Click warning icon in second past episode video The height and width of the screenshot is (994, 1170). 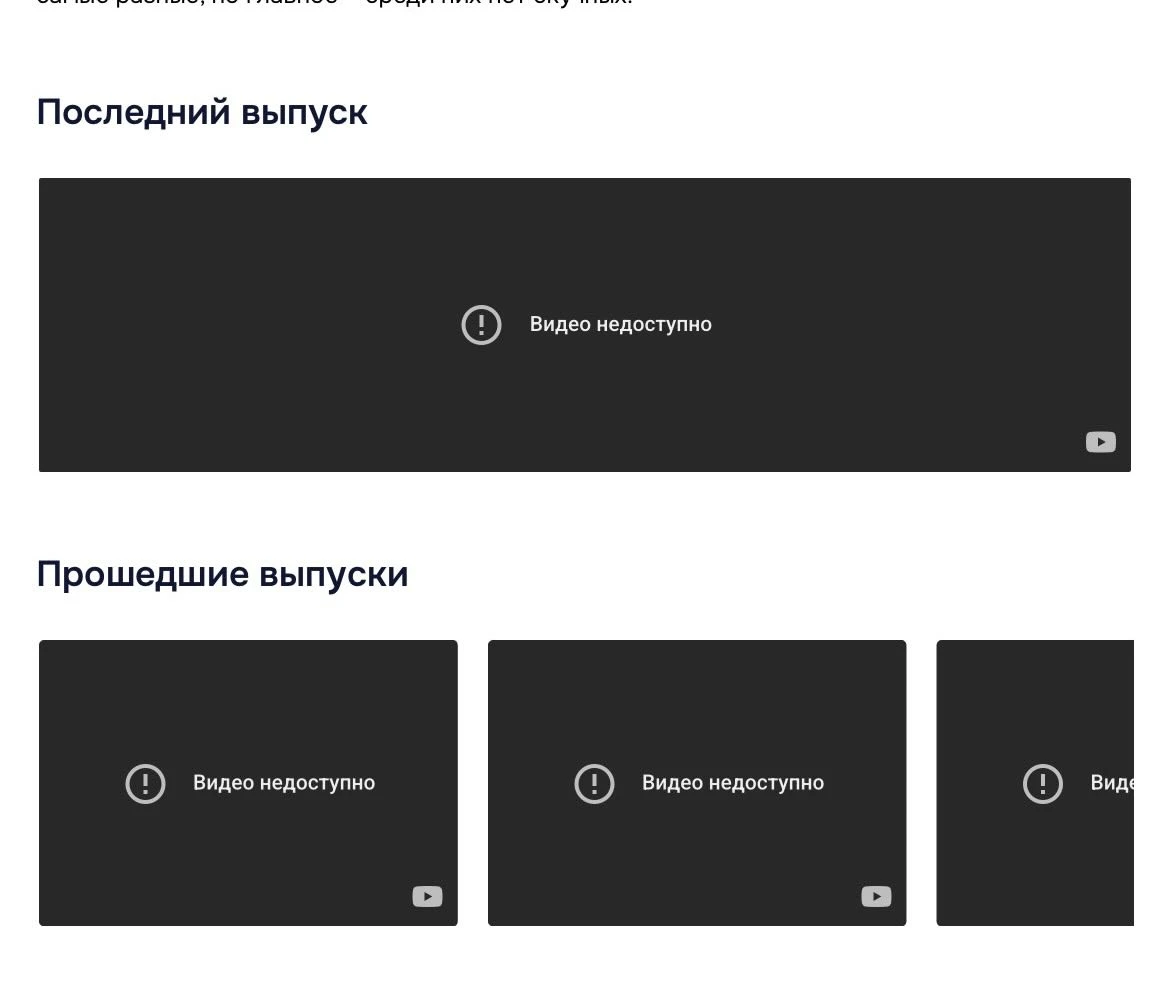(x=594, y=783)
